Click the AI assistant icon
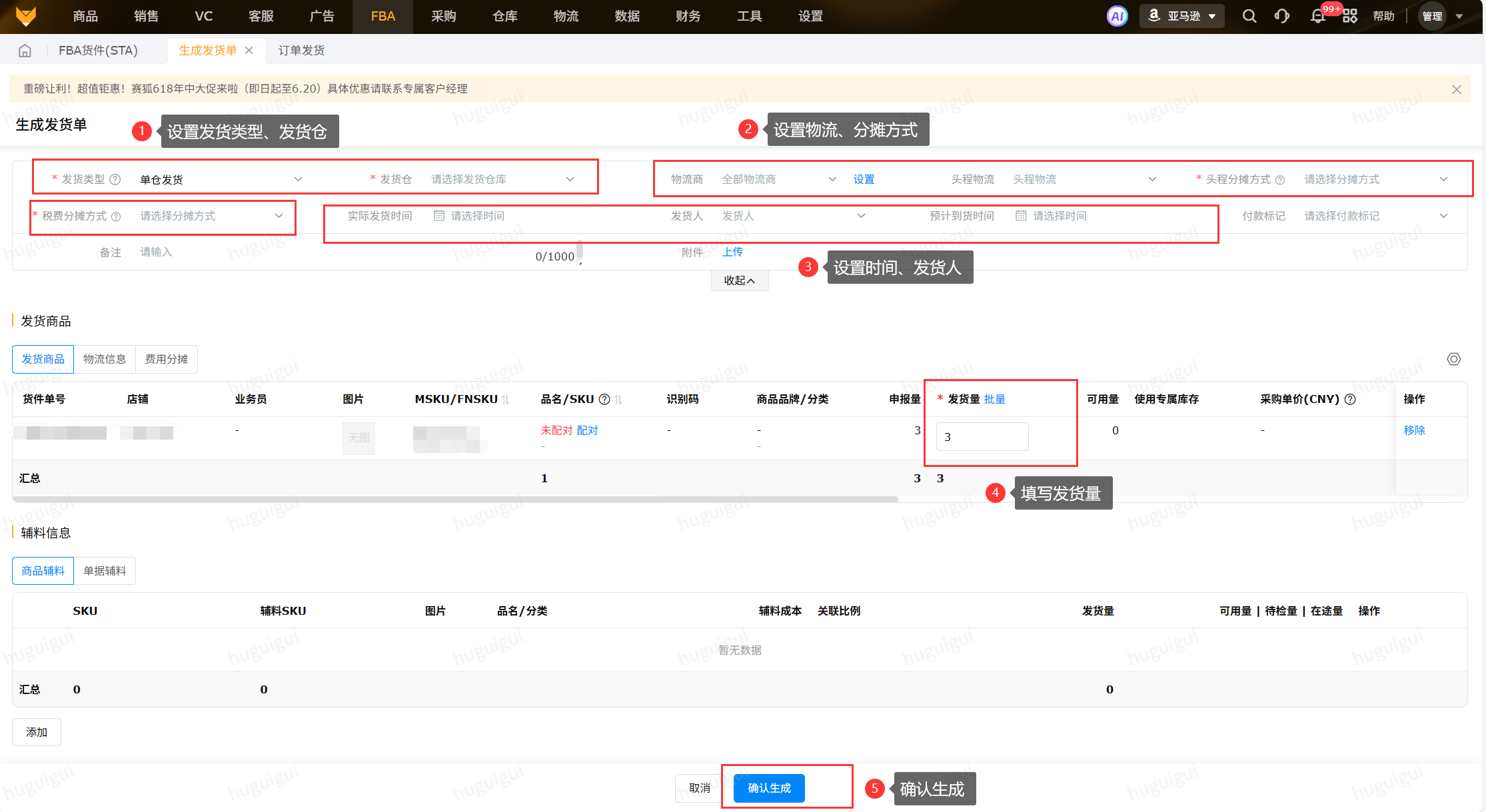 point(1117,16)
